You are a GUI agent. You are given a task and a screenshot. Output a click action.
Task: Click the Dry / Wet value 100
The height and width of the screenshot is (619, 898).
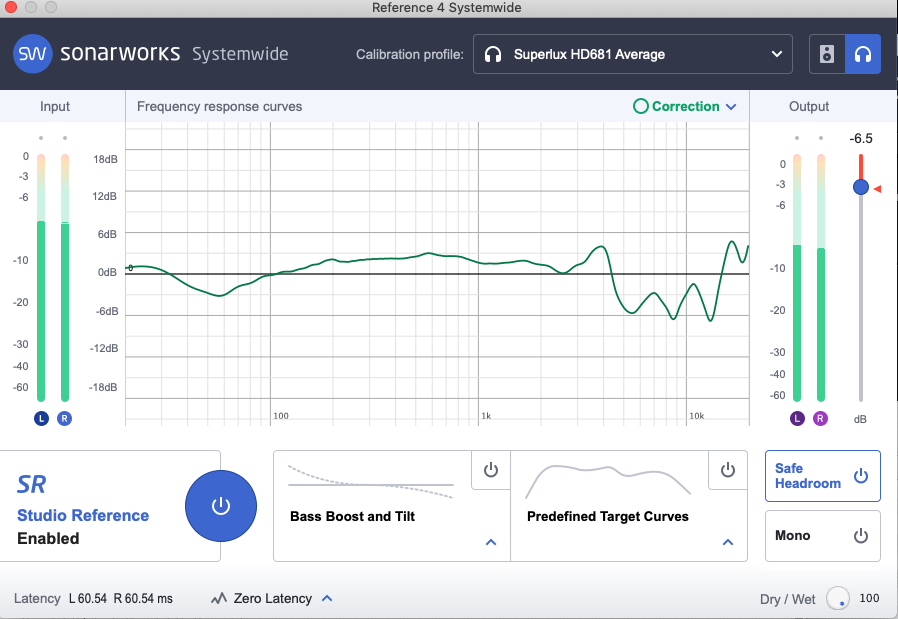coord(869,598)
